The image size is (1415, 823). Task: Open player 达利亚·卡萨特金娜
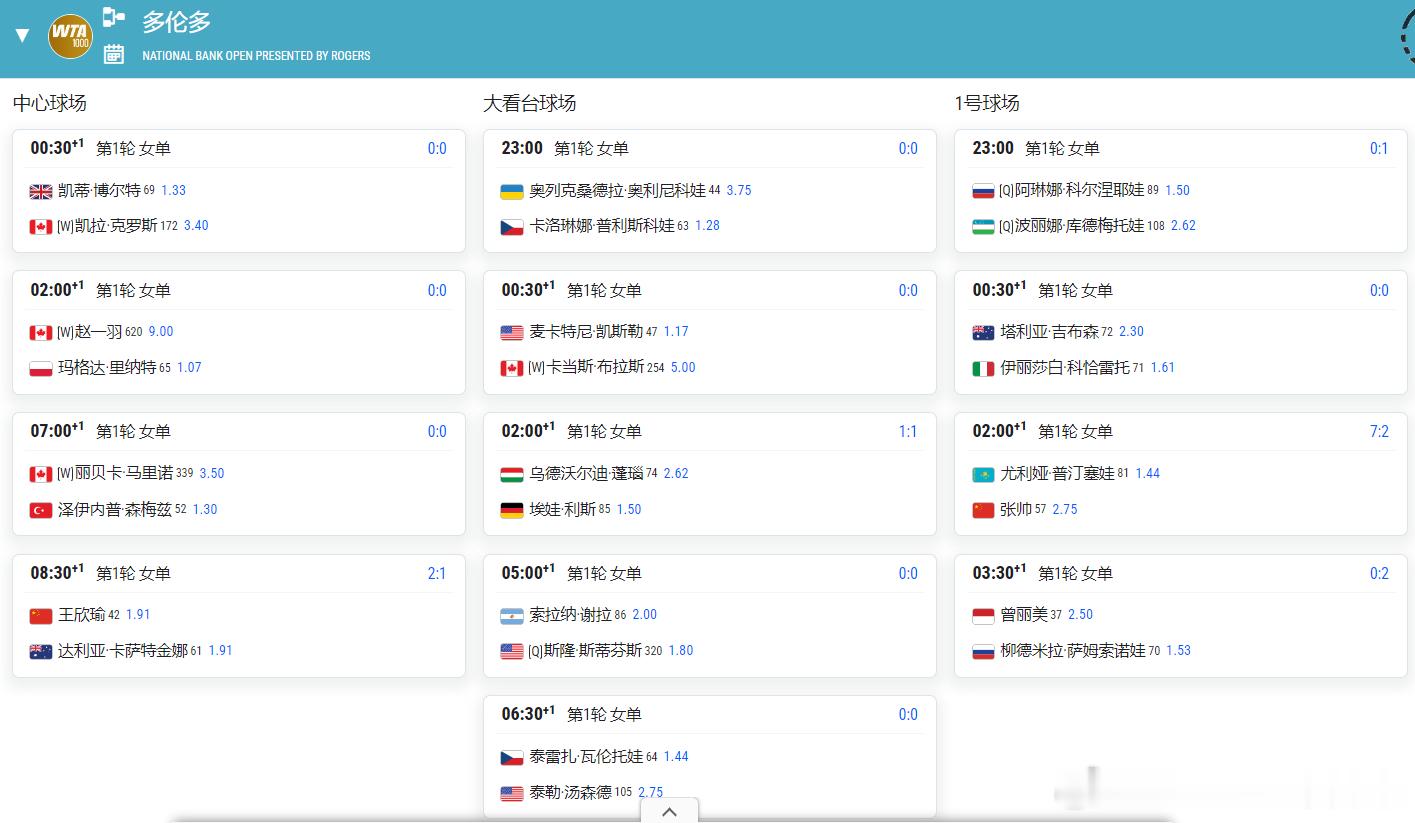point(123,650)
